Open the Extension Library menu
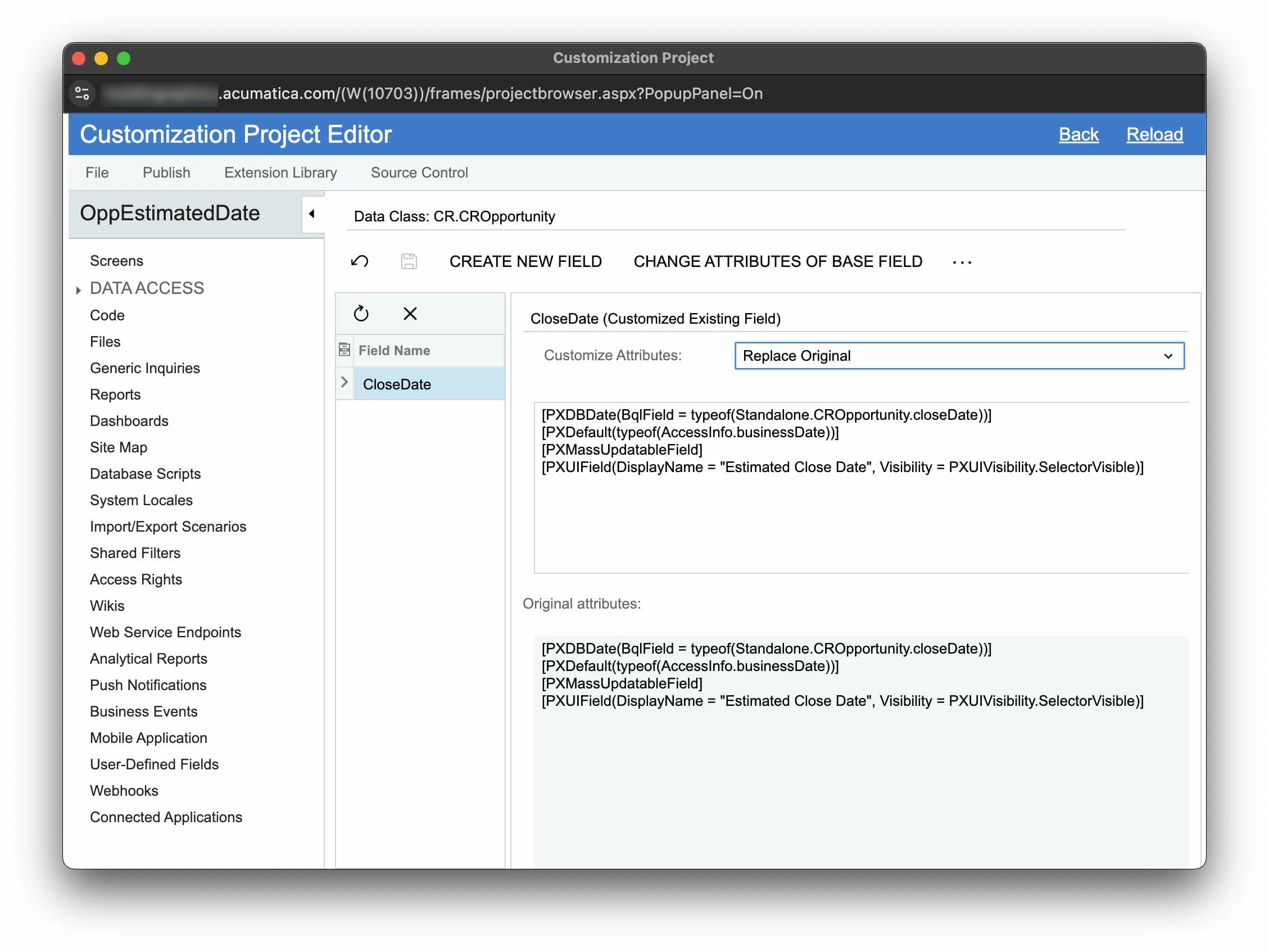The height and width of the screenshot is (952, 1269). [280, 172]
